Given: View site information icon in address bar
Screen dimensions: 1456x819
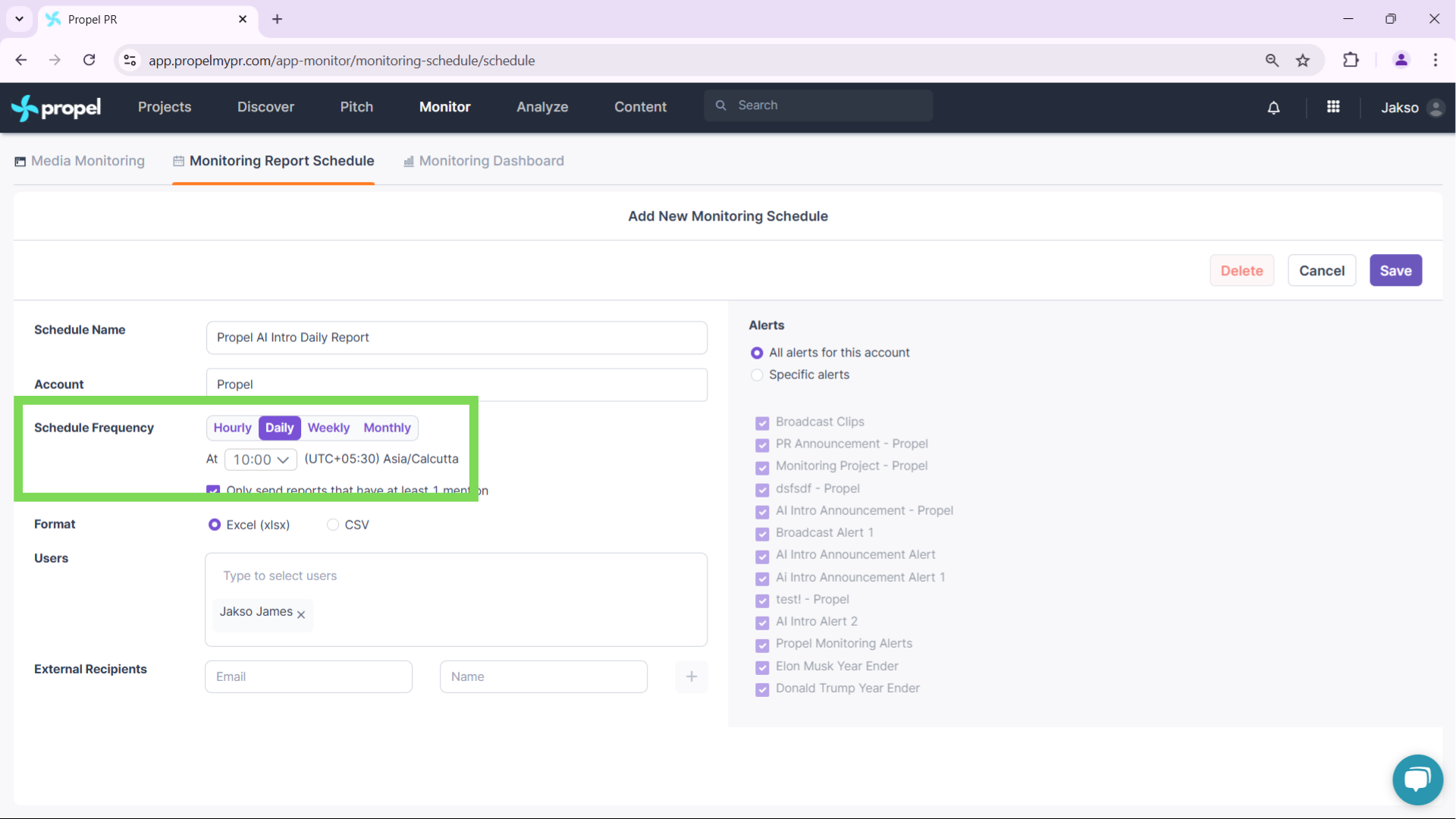Looking at the screenshot, I should pyautogui.click(x=130, y=60).
